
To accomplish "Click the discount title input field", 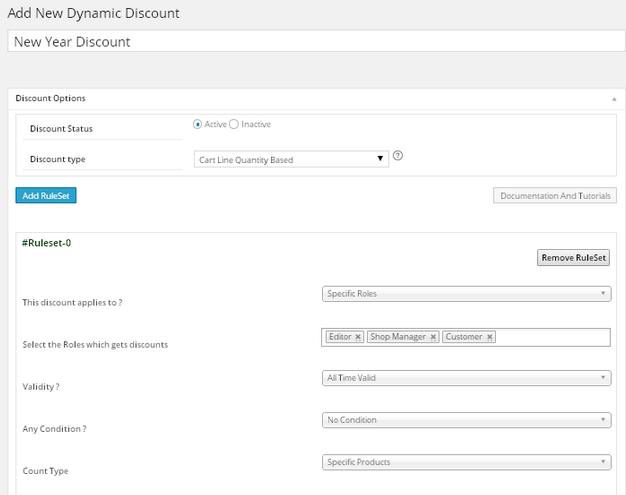I will pos(316,41).
